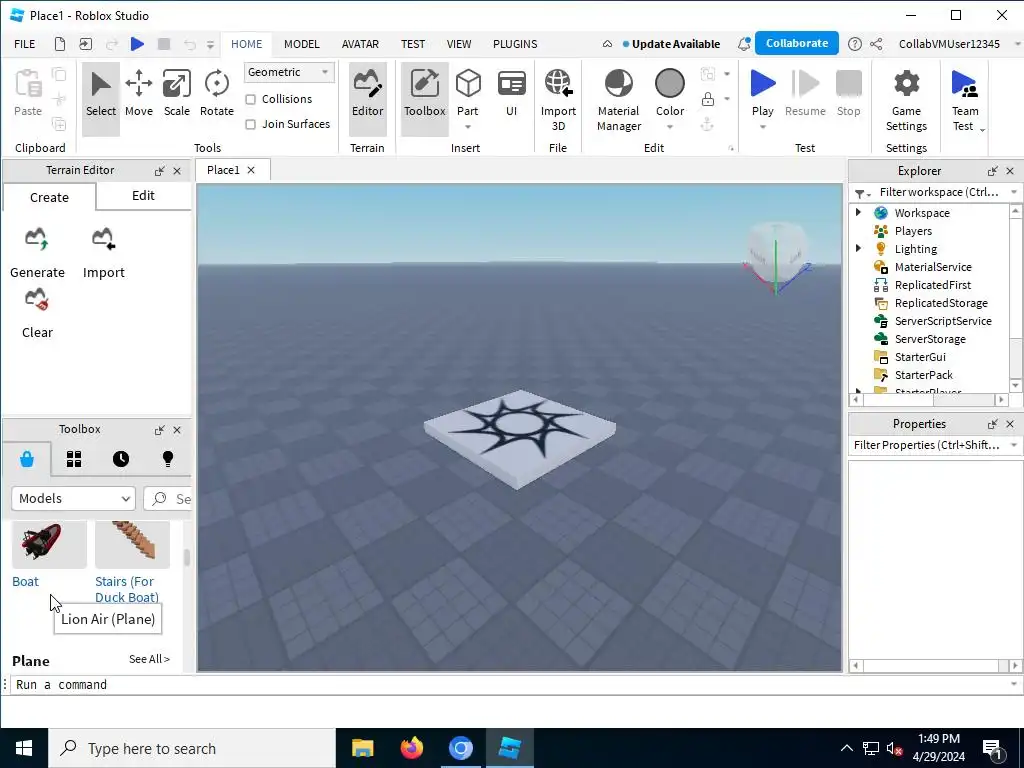Click Generate terrain tool
1024x768 pixels.
click(x=37, y=253)
